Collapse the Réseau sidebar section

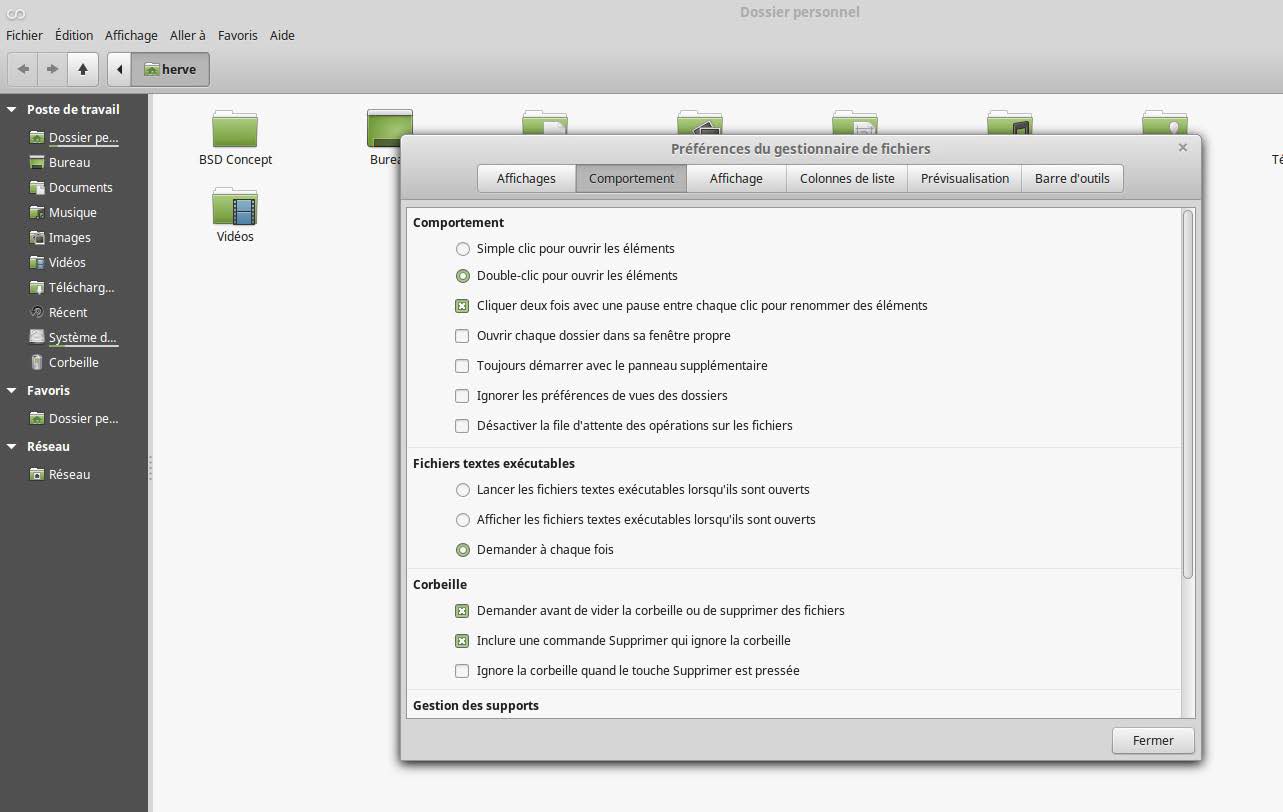click(x=12, y=447)
